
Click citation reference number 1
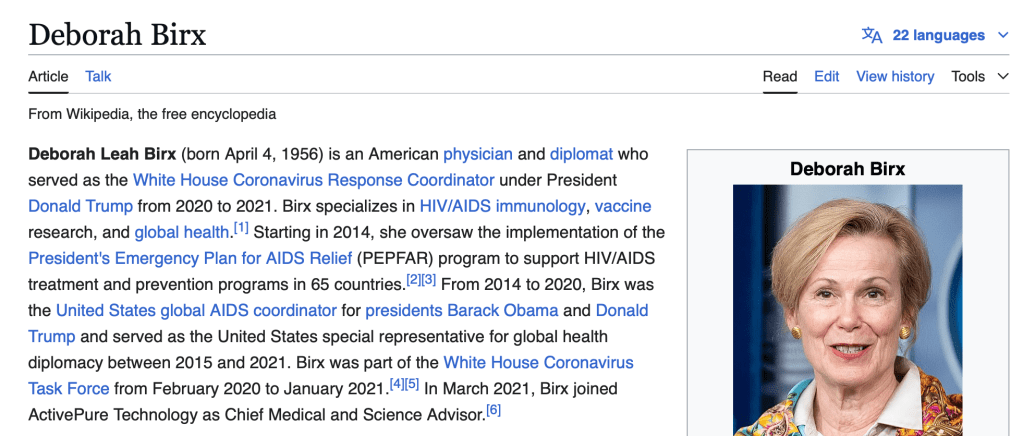click(x=241, y=228)
